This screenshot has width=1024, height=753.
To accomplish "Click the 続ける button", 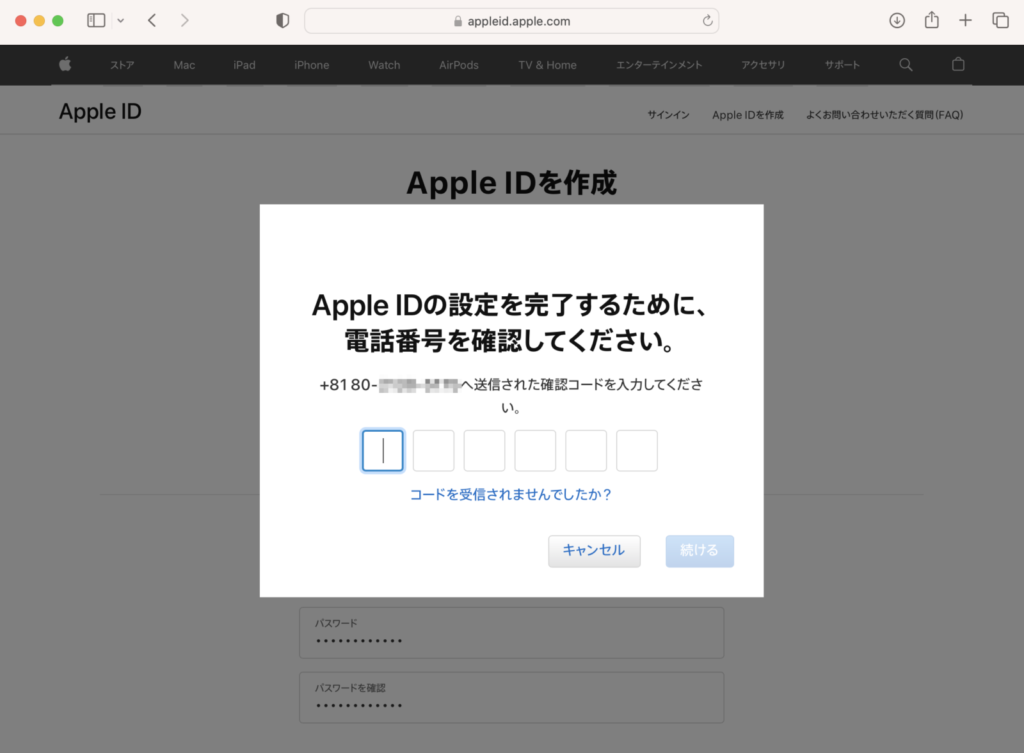I will pos(699,551).
